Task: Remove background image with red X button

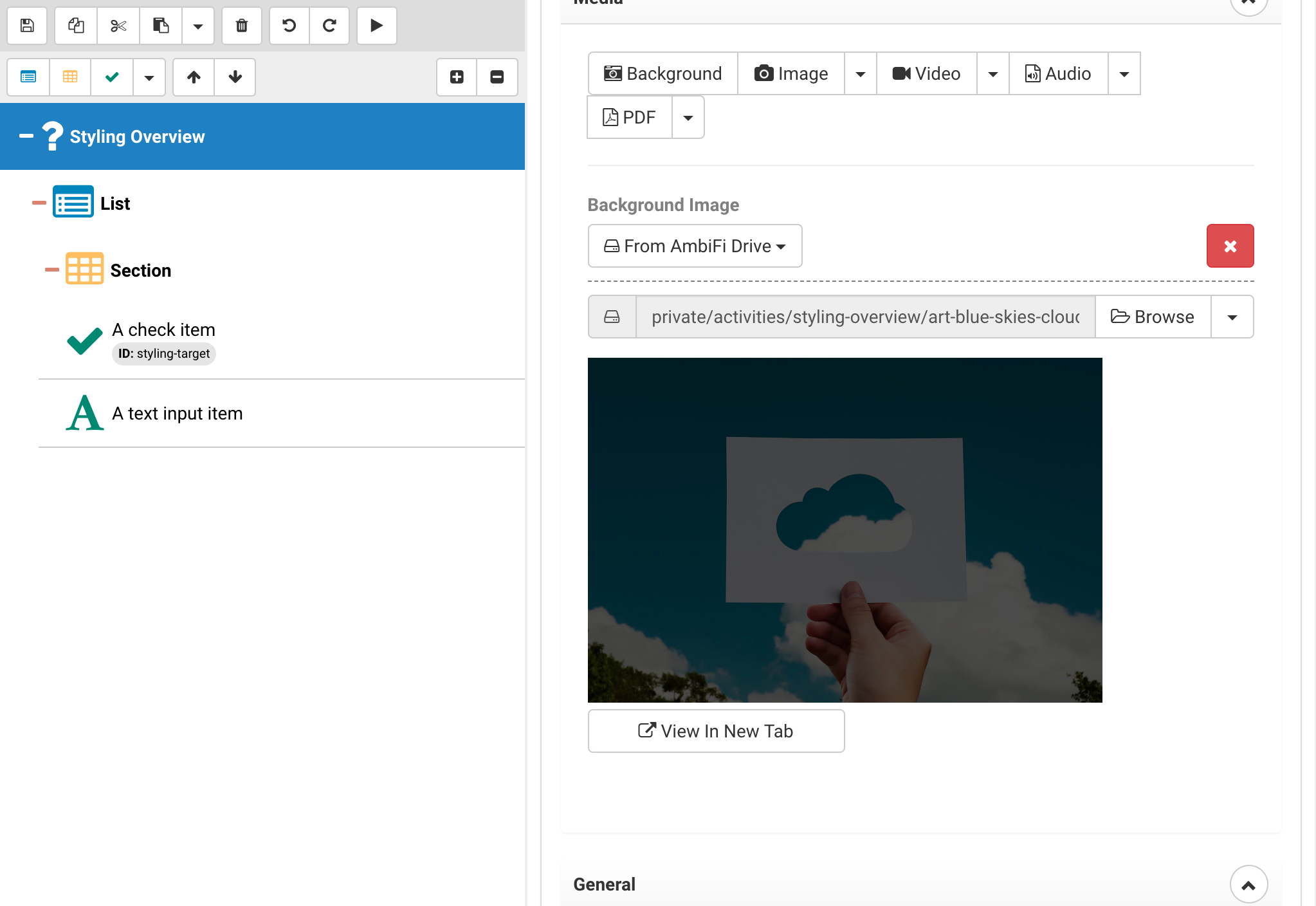Action: pos(1230,246)
